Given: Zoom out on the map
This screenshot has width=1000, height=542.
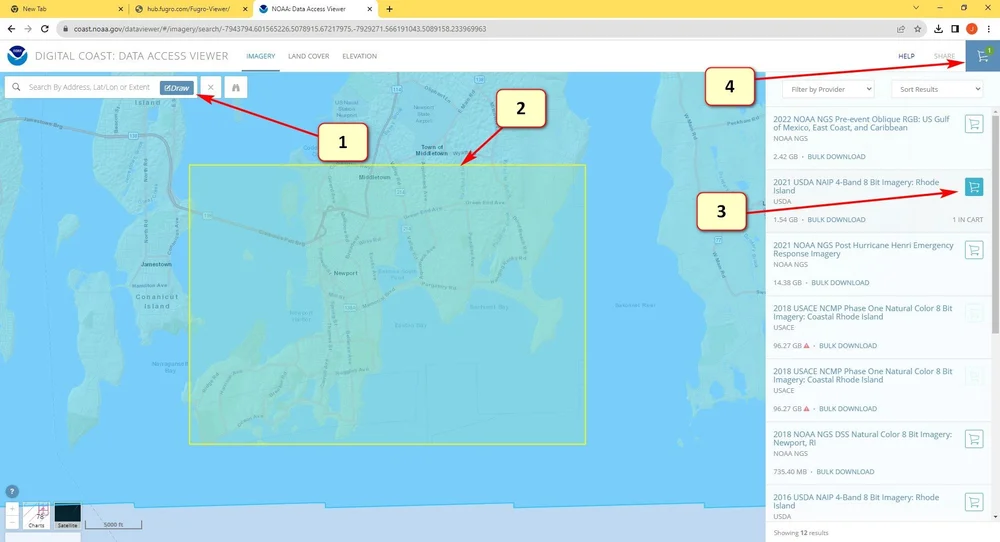Looking at the screenshot, I should pos(12,522).
